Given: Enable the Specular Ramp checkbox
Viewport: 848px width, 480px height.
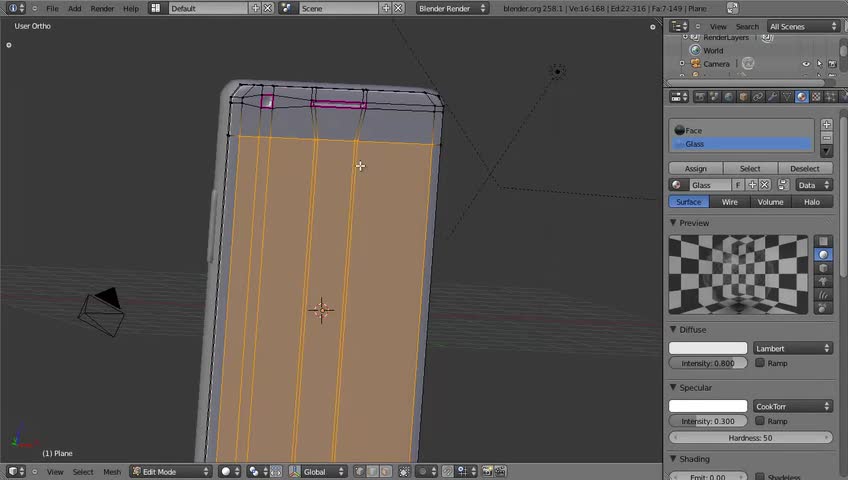Looking at the screenshot, I should pos(760,421).
